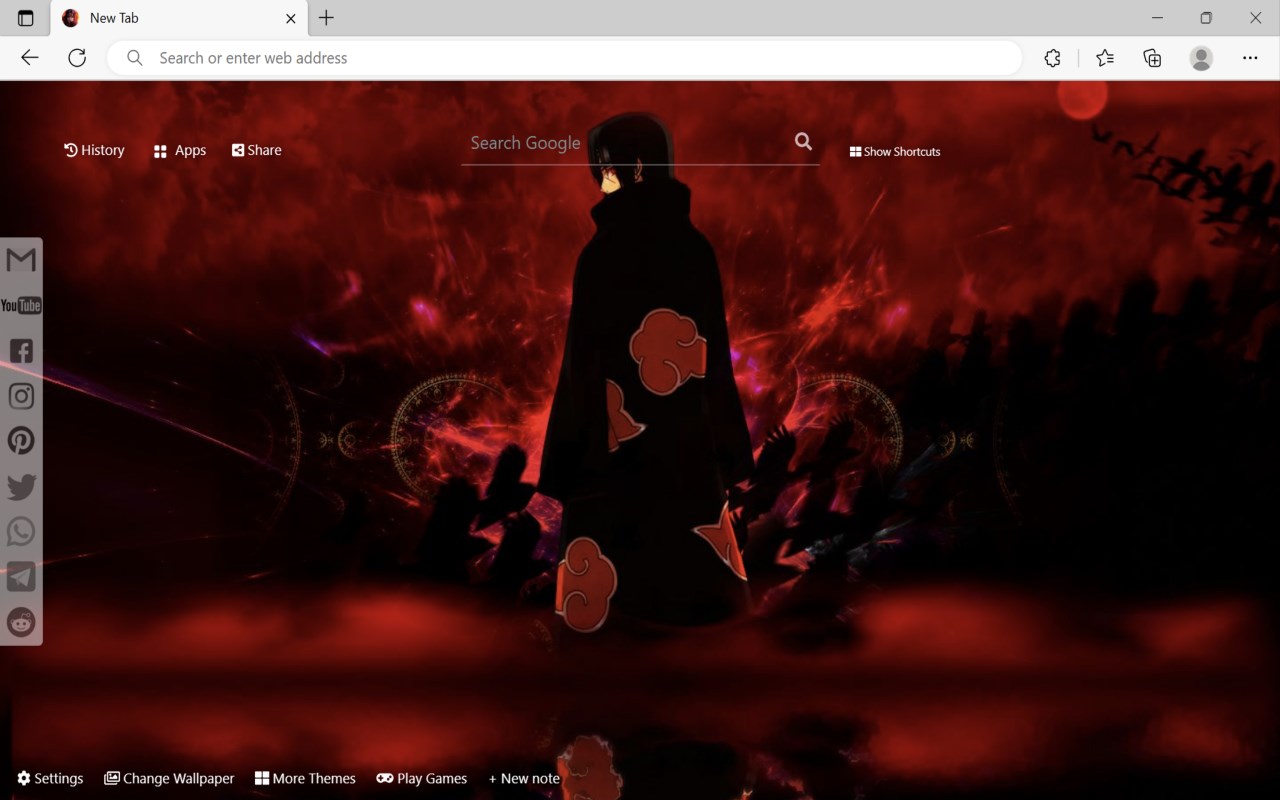The height and width of the screenshot is (800, 1280).
Task: Restore down the browser window
Action: 1206,18
